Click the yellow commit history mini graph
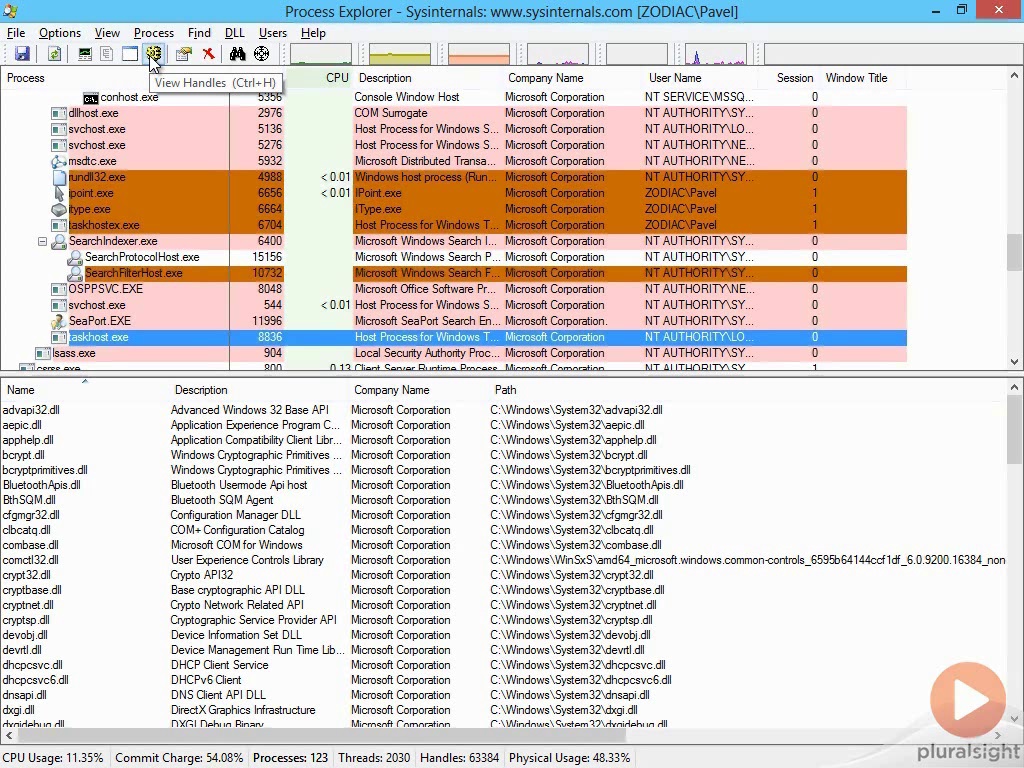The image size is (1024, 768). coord(400,54)
